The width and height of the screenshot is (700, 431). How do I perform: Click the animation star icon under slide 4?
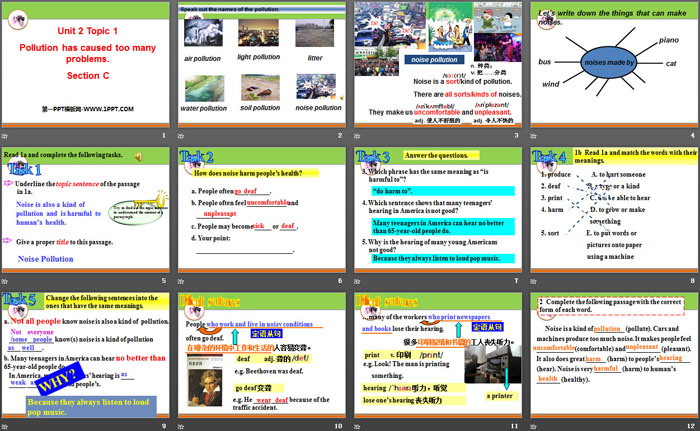tap(533, 136)
